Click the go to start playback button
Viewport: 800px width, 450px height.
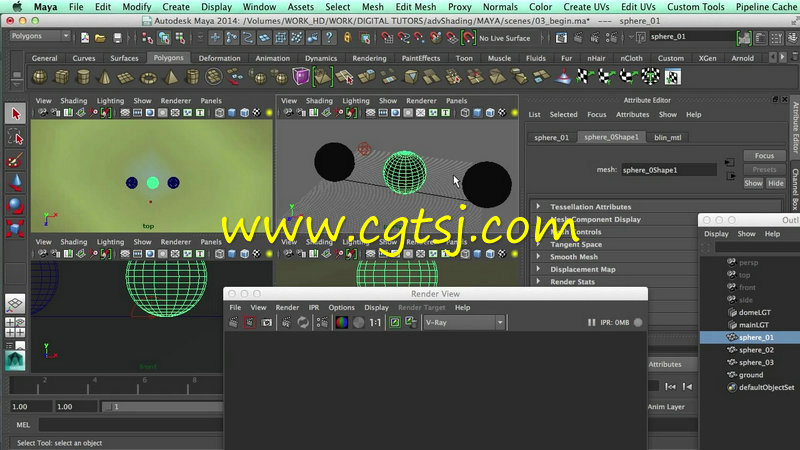tap(670, 387)
